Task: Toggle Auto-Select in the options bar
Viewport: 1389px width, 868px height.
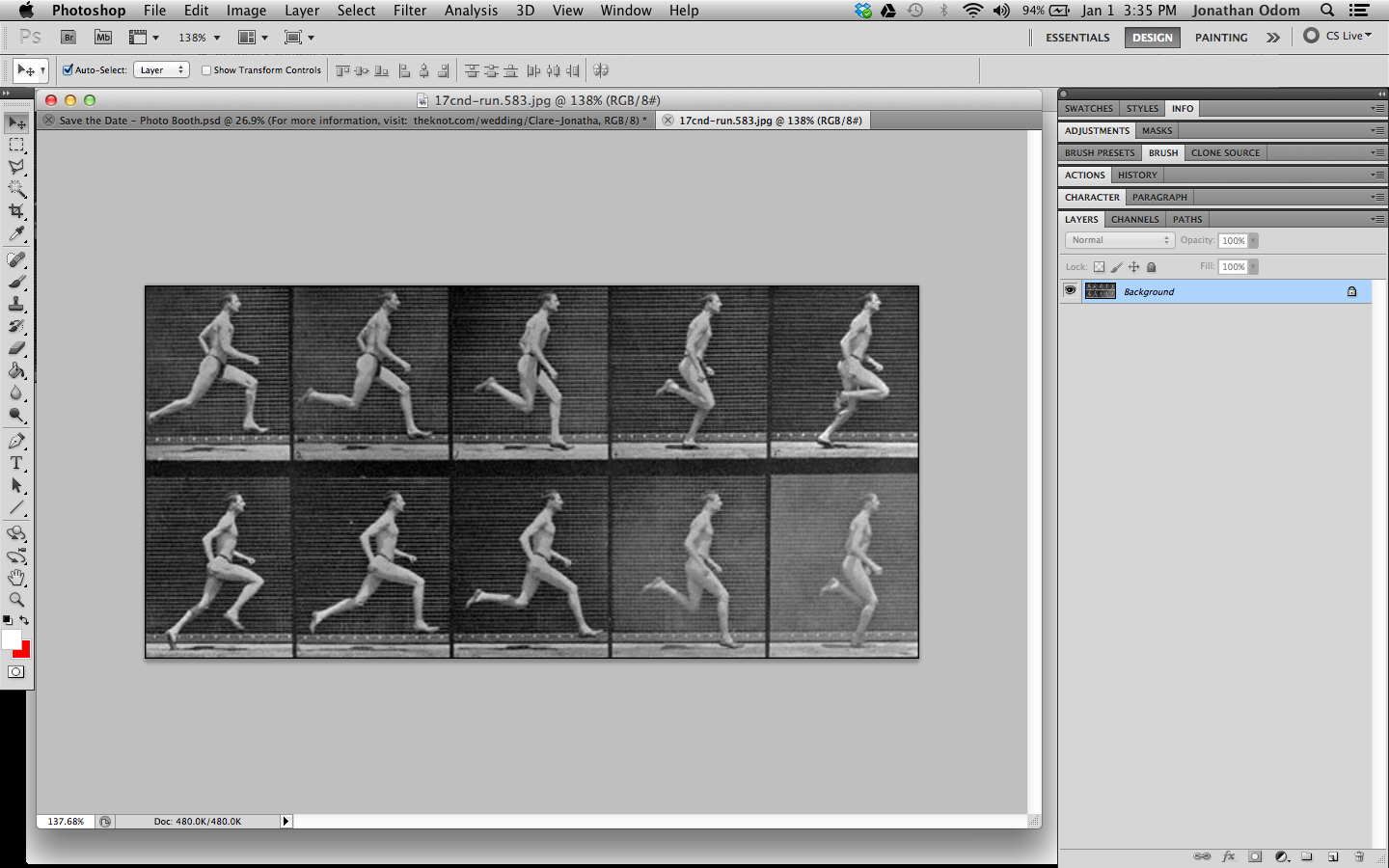Action: tap(67, 69)
